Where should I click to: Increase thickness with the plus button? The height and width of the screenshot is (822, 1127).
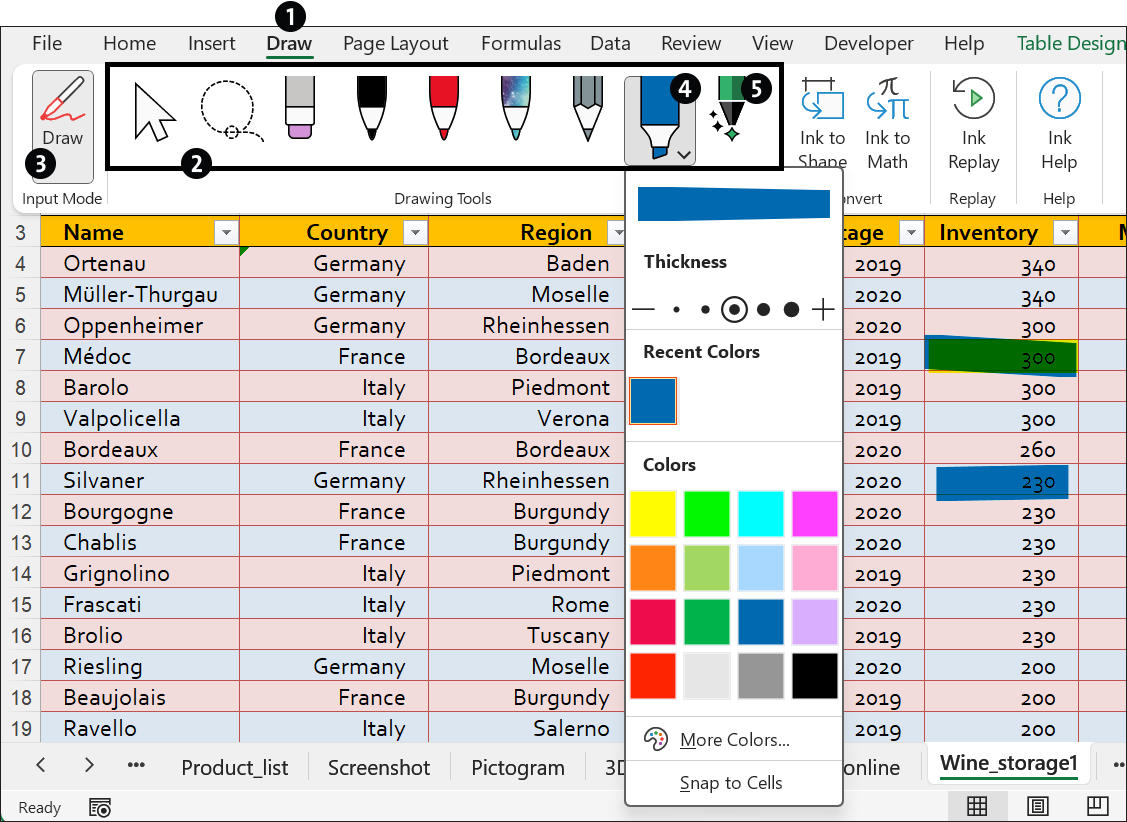click(x=822, y=310)
